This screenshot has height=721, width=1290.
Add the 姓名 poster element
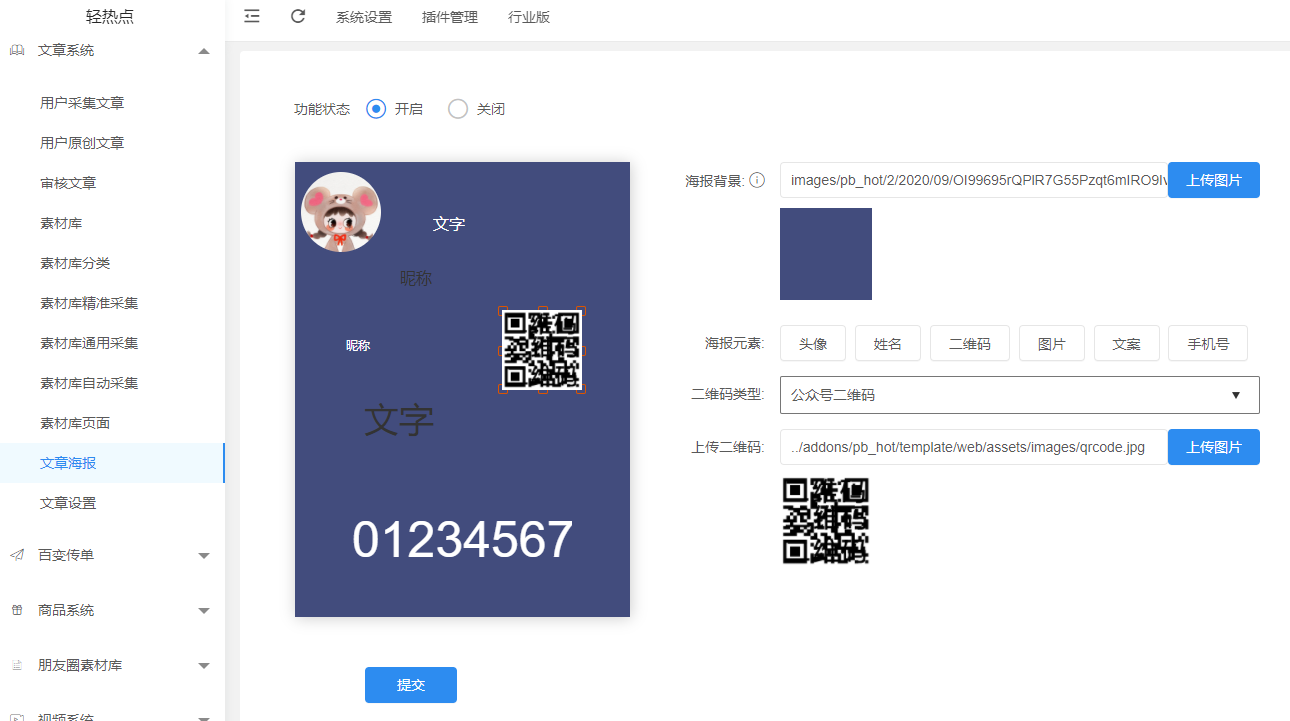pos(888,343)
